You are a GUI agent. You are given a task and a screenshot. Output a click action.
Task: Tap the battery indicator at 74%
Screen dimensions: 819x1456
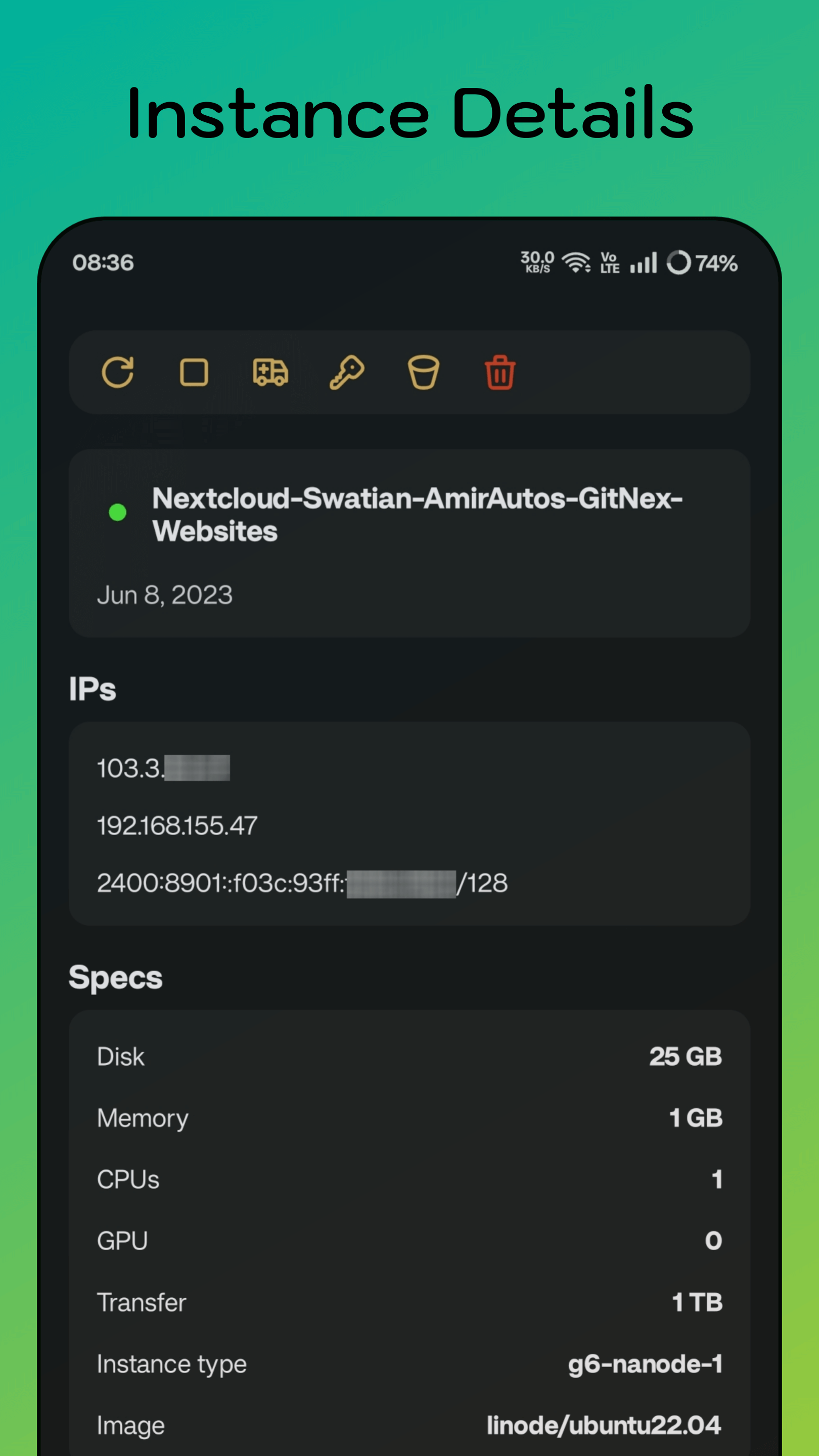coord(702,263)
